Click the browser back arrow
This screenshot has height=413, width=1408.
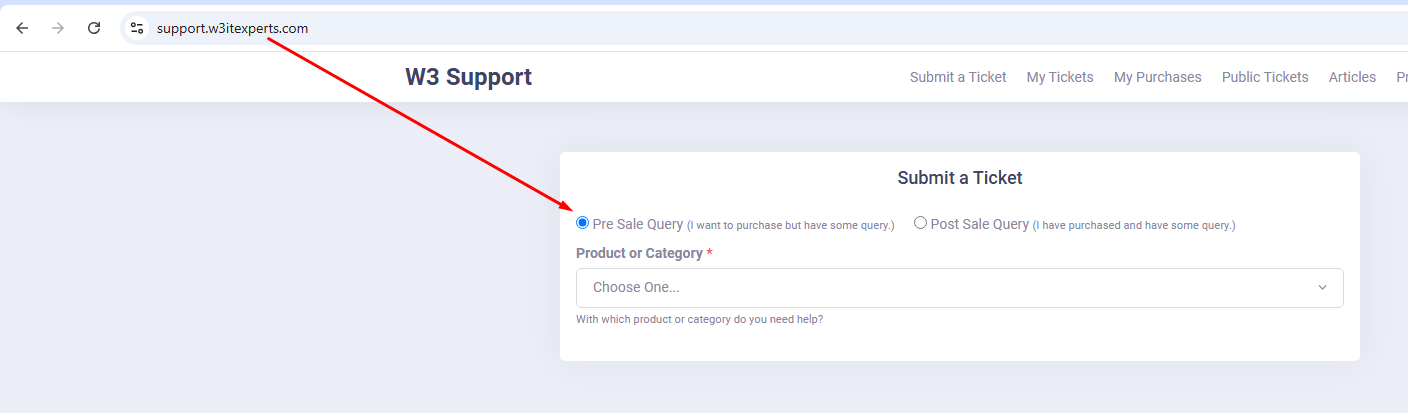click(x=22, y=28)
